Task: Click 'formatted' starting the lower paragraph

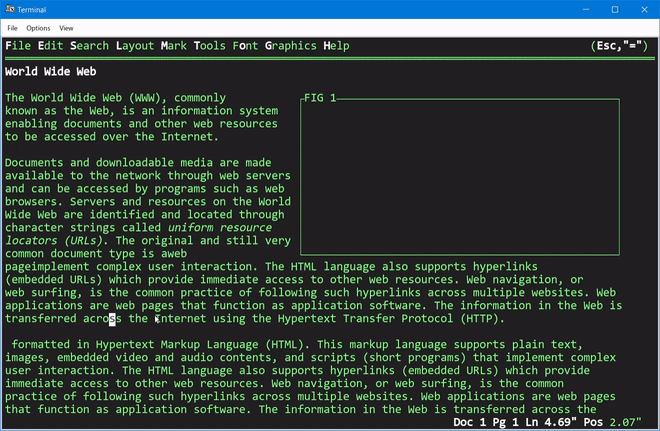Action: coord(41,344)
